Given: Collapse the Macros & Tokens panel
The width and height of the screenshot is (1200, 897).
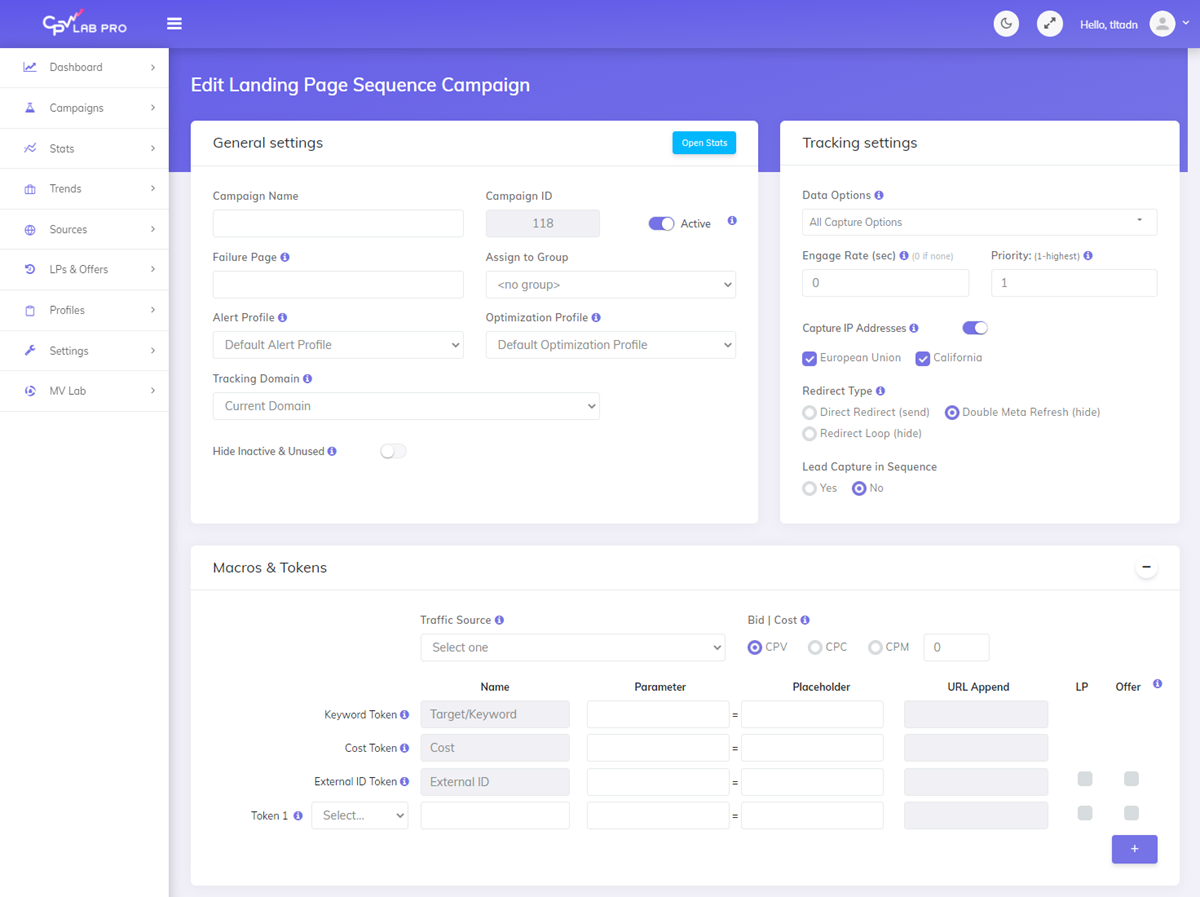Looking at the screenshot, I should click(x=1147, y=568).
